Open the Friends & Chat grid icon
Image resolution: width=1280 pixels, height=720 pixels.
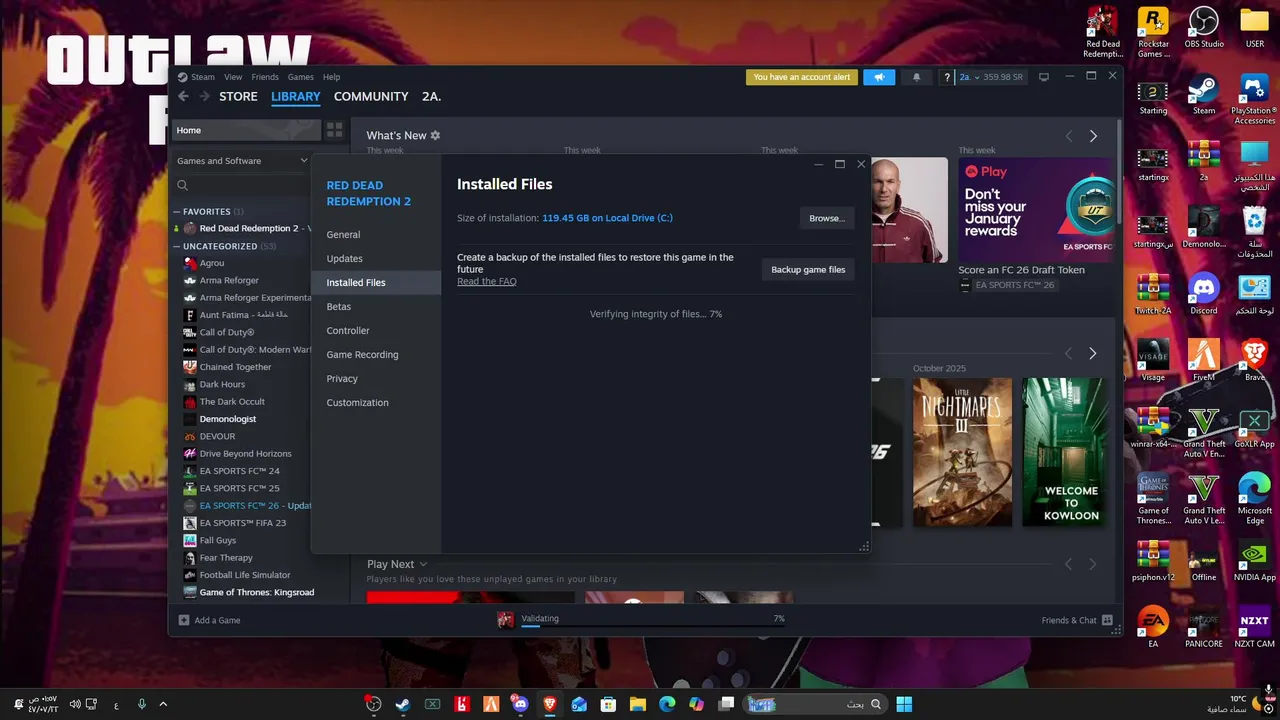tap(1107, 620)
